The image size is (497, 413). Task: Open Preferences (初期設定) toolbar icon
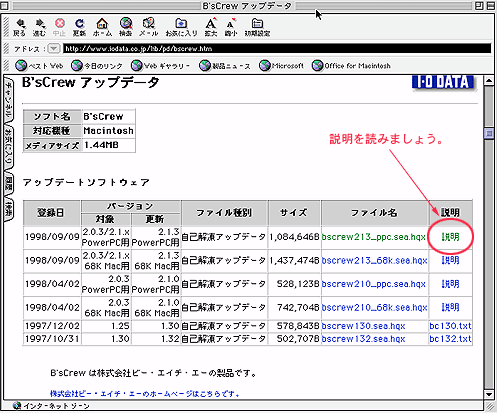point(257,27)
